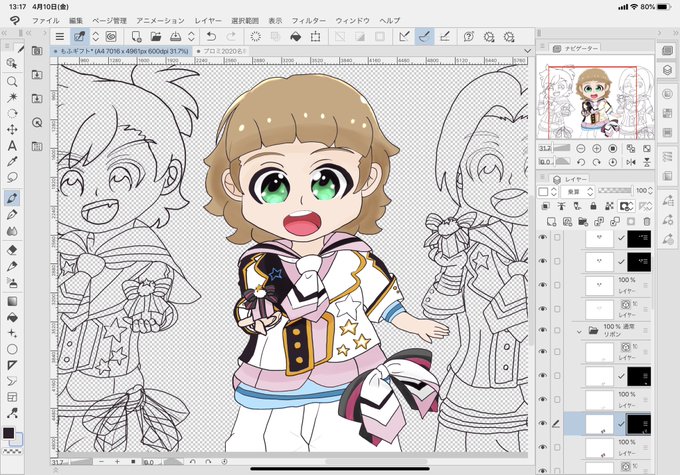The image size is (680, 475).
Task: Toggle Lock layer in the Layer panel
Action: (593, 206)
